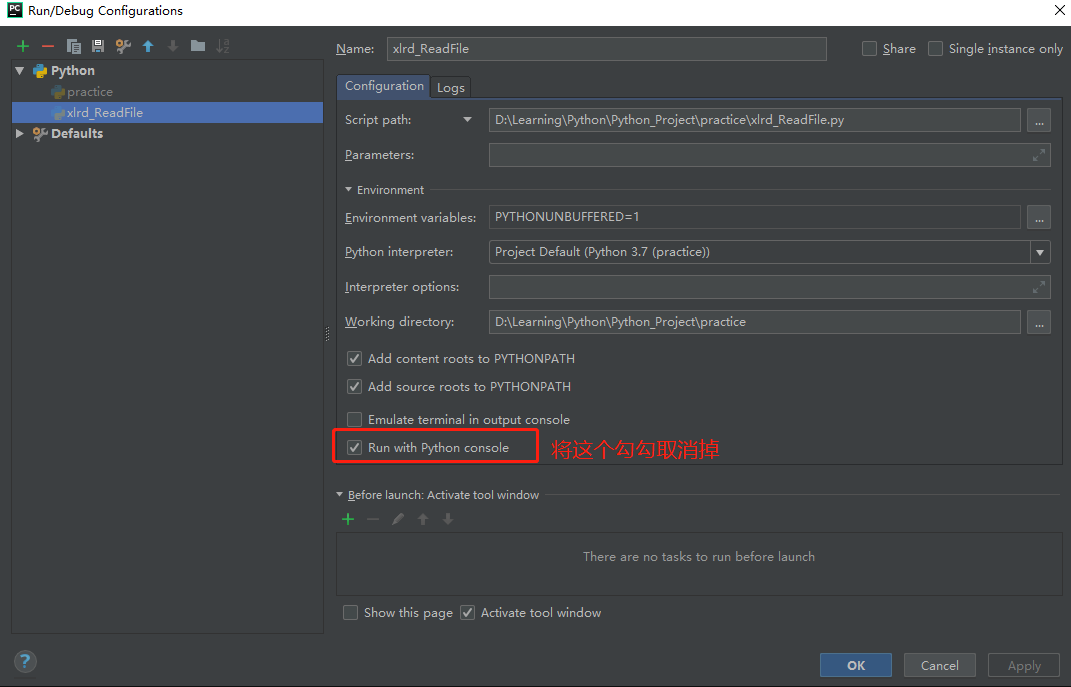Click inside the Name input field
The image size is (1071, 687).
pos(600,48)
